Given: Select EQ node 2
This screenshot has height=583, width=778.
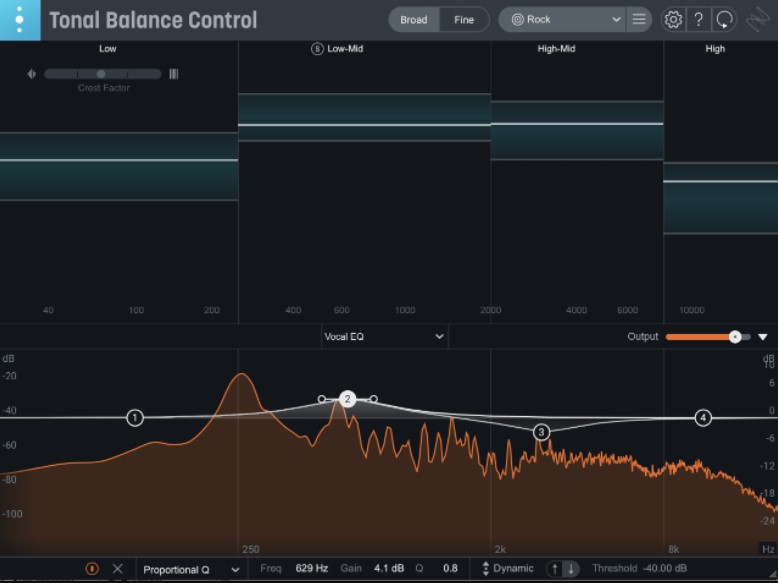Looking at the screenshot, I should (347, 399).
